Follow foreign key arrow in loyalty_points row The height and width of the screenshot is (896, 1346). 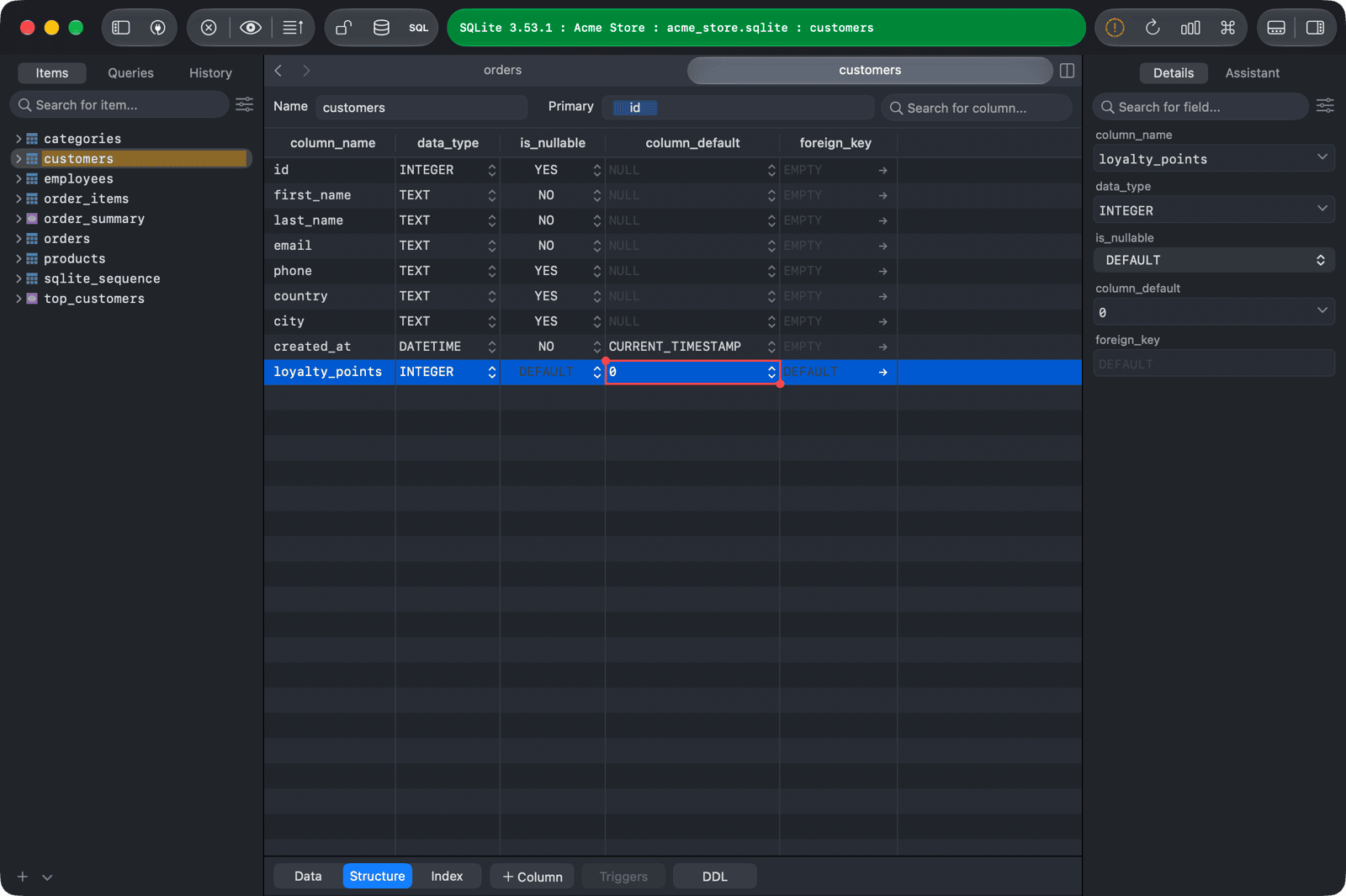click(x=882, y=372)
